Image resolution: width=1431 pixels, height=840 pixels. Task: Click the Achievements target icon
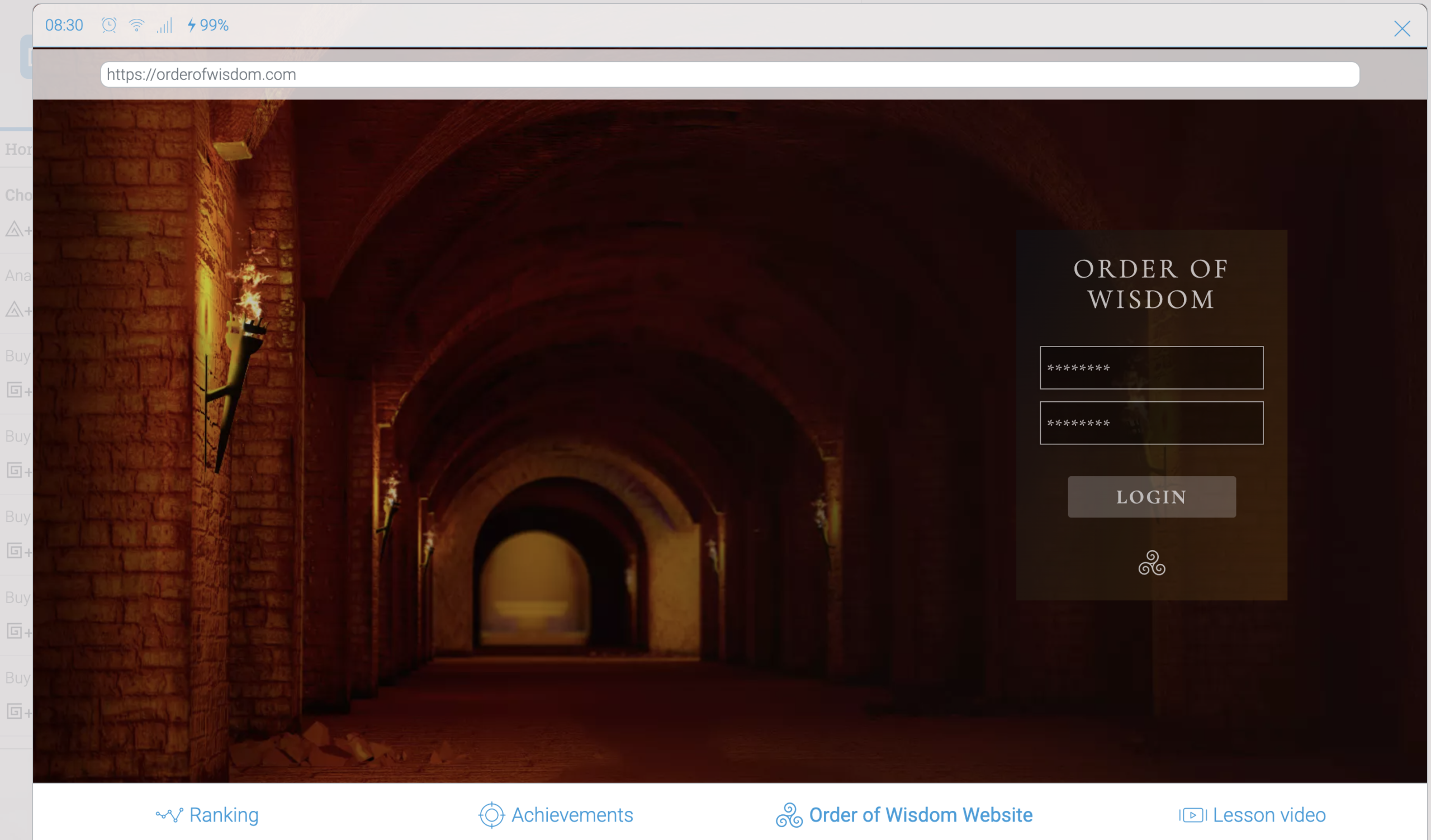(491, 815)
